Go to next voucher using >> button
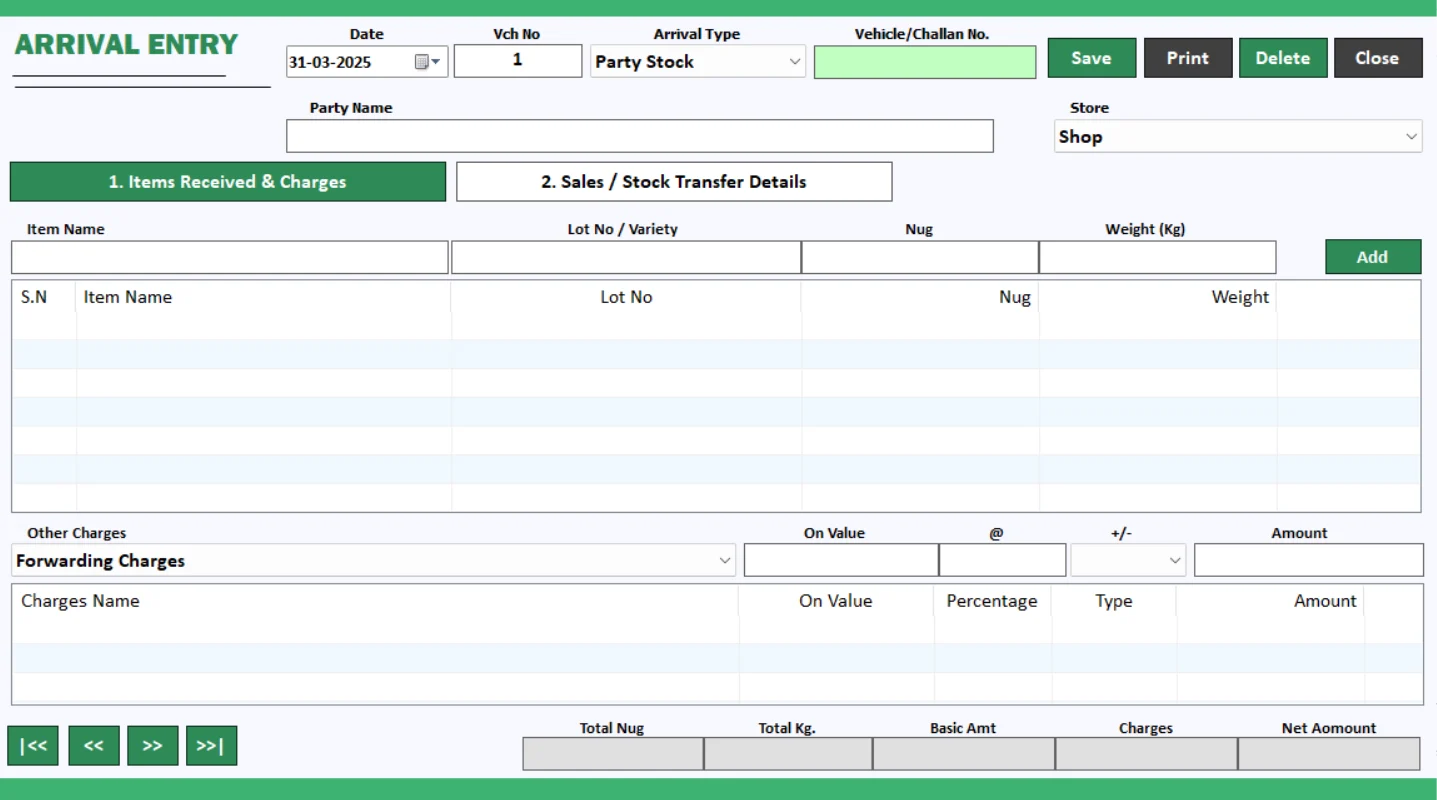Viewport: 1437px width, 800px height. pyautogui.click(x=152, y=745)
